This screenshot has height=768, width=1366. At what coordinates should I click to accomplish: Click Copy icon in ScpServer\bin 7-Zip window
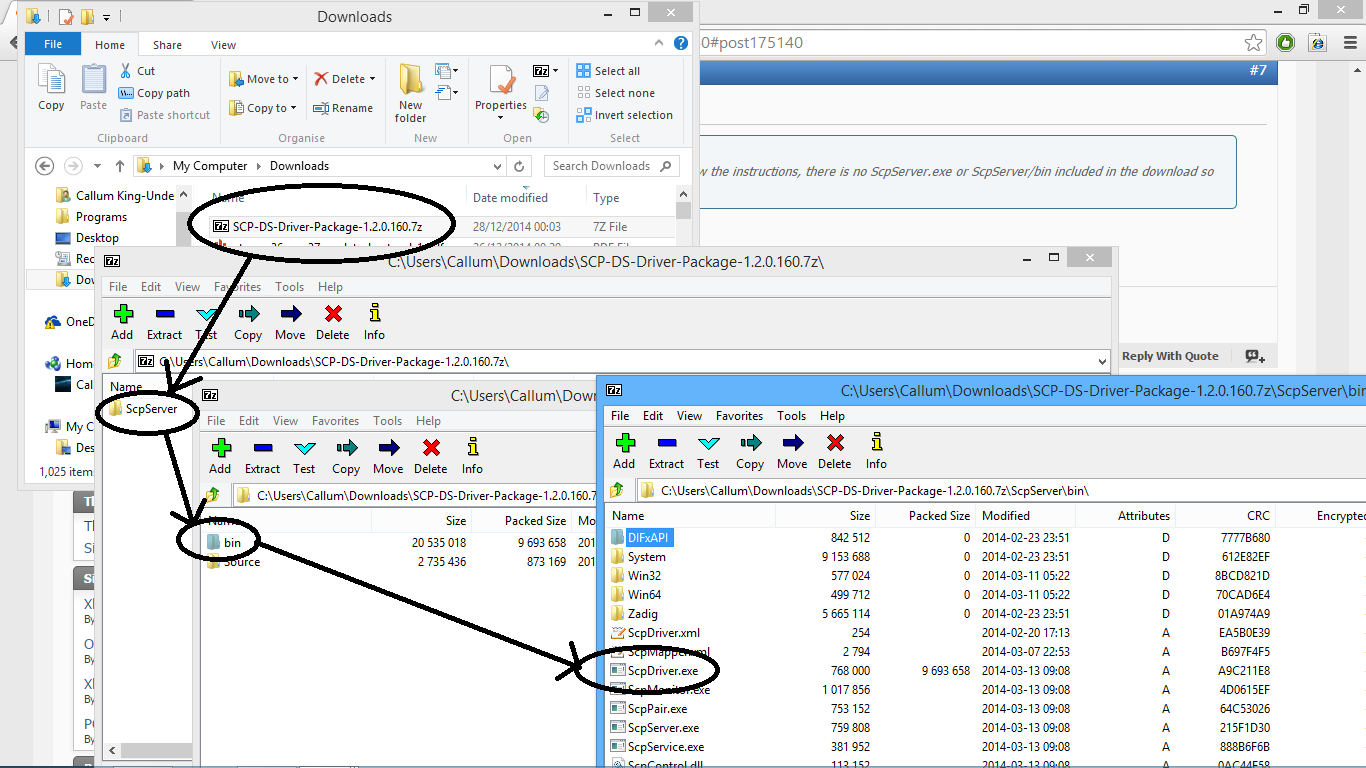pos(750,442)
